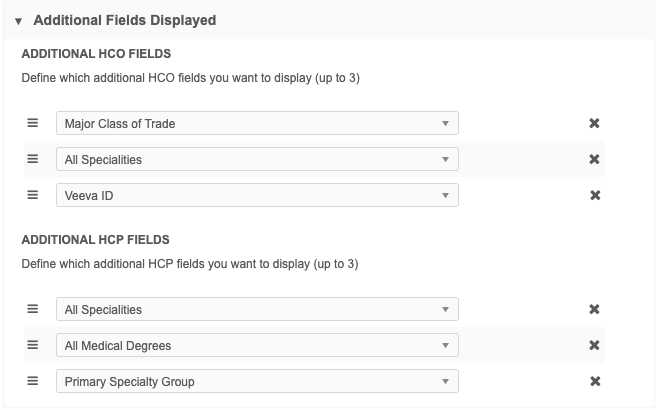Click drag handle beside HCO All Specialities
Image resolution: width=658 pixels, height=410 pixels.
coord(32,159)
